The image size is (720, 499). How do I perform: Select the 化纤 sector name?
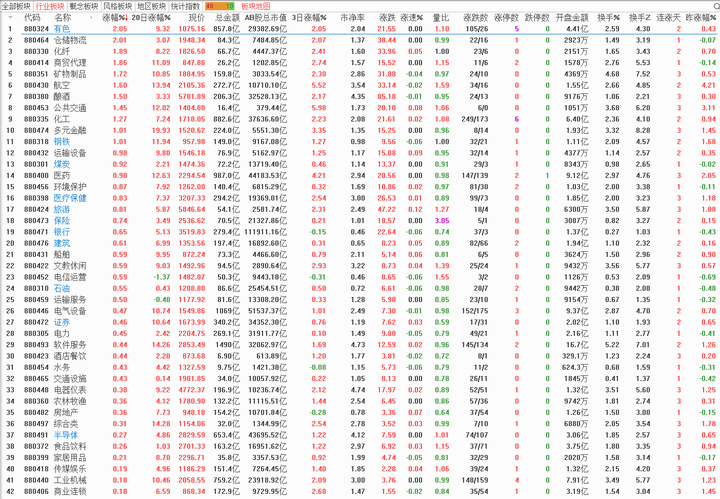tap(62, 51)
